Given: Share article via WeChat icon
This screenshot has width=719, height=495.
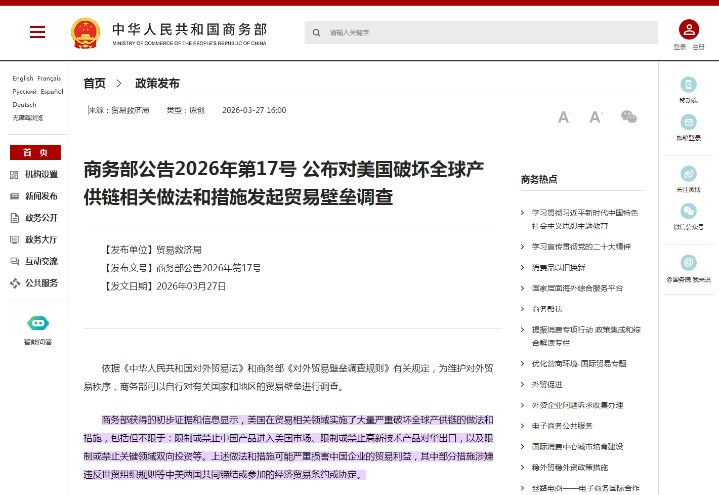Looking at the screenshot, I should (628, 117).
